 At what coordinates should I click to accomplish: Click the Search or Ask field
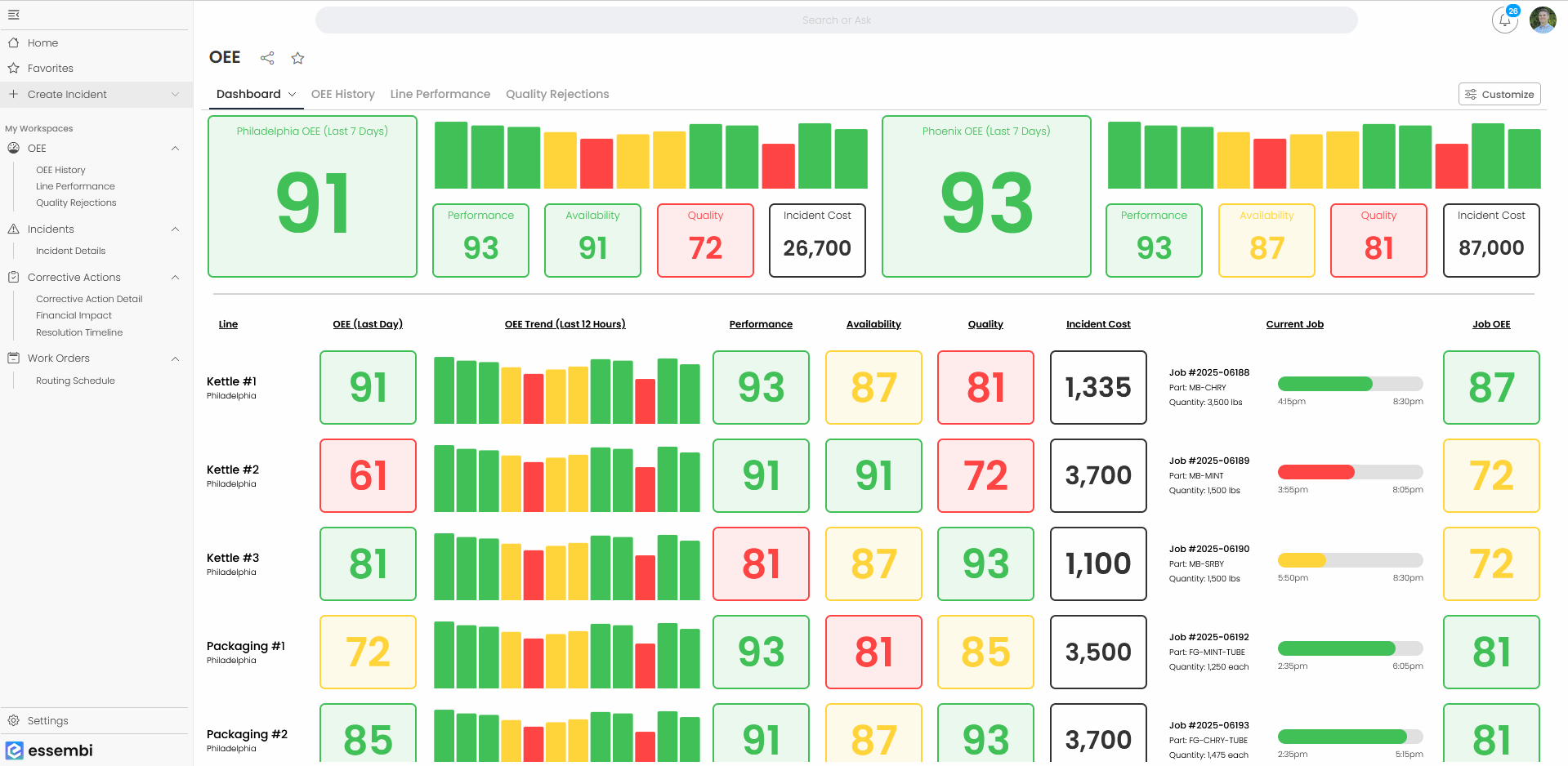(837, 20)
